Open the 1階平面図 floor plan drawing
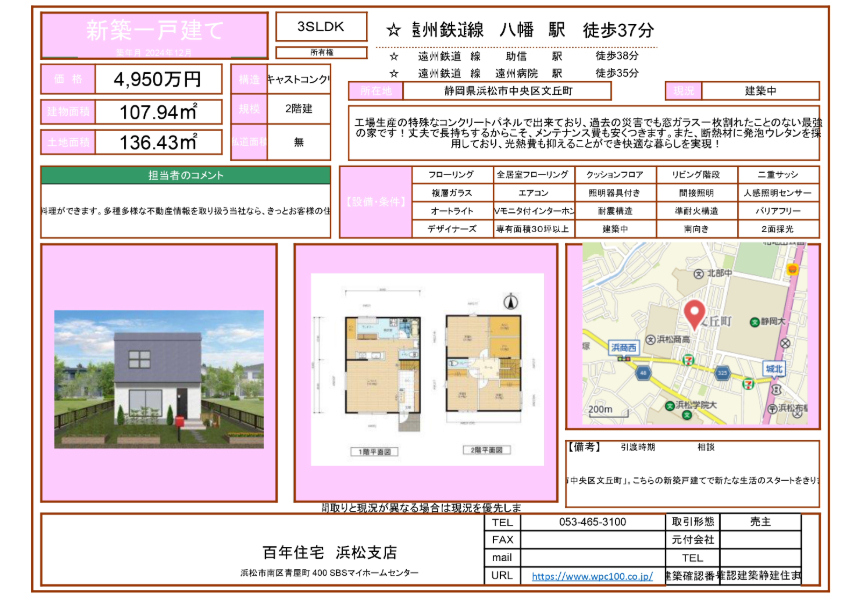This screenshot has height=600, width=850. coord(383,374)
